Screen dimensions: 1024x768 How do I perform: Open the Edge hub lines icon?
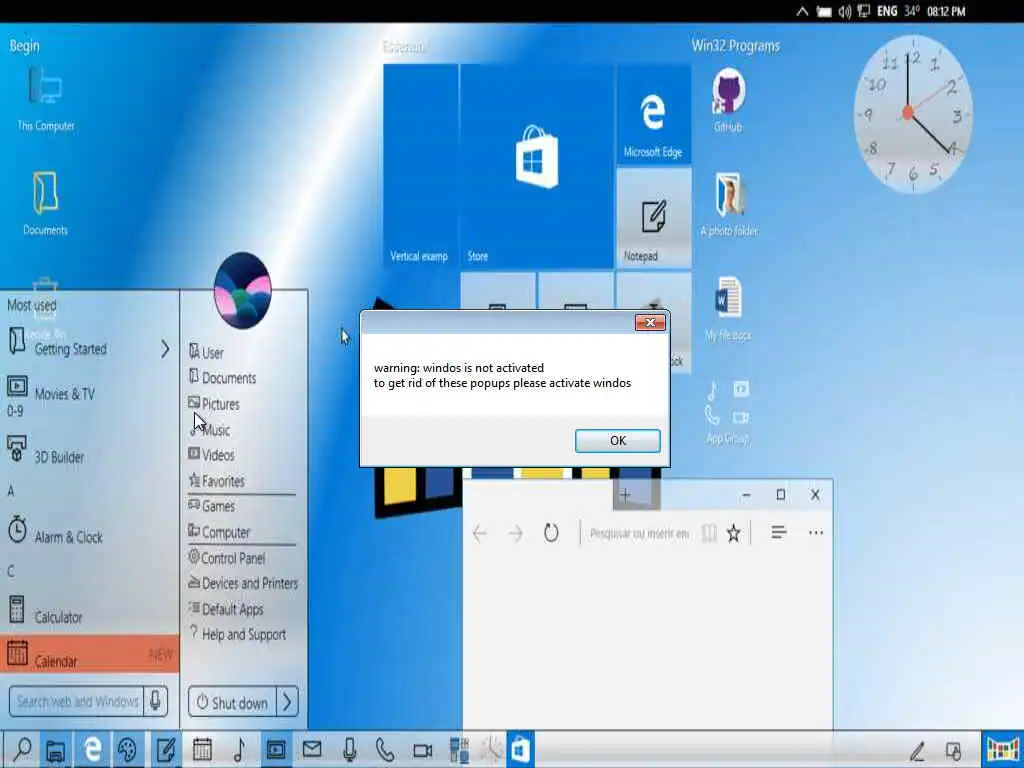click(x=778, y=532)
